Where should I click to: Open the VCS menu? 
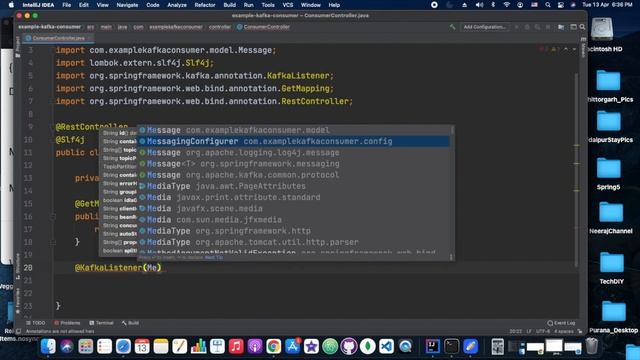point(288,5)
